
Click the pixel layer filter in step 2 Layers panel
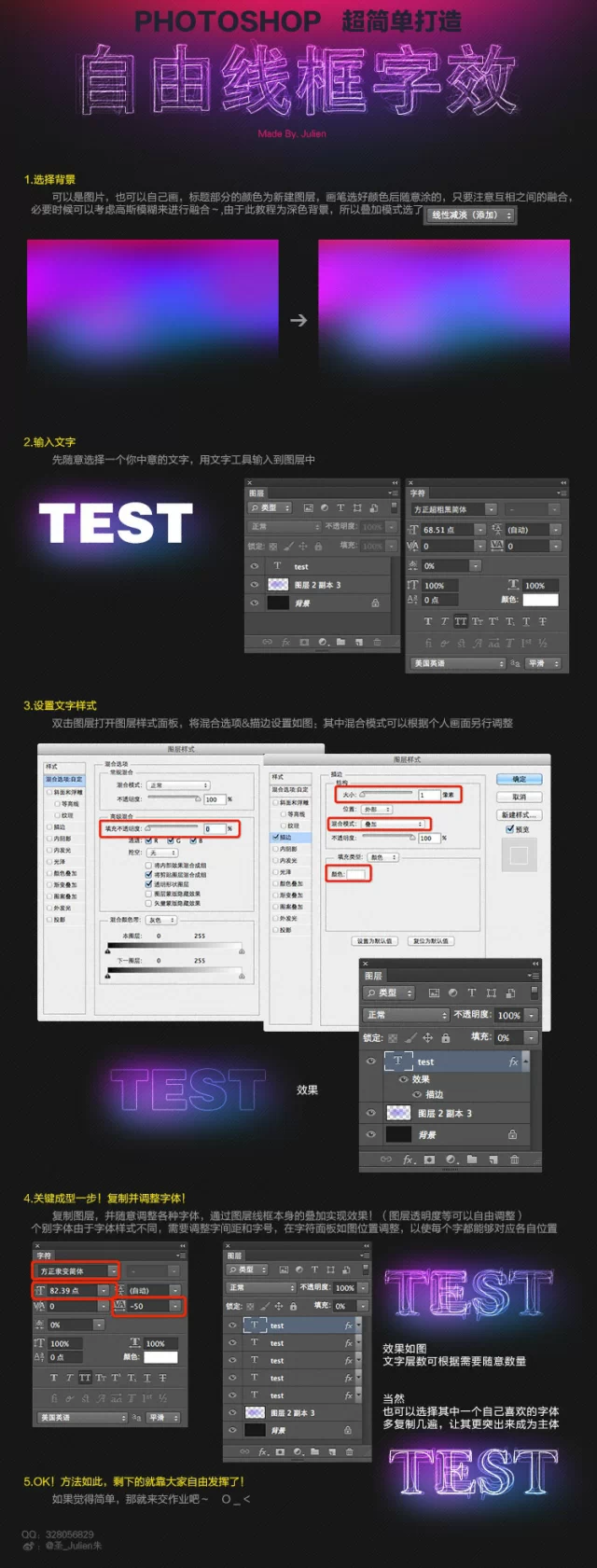(307, 508)
